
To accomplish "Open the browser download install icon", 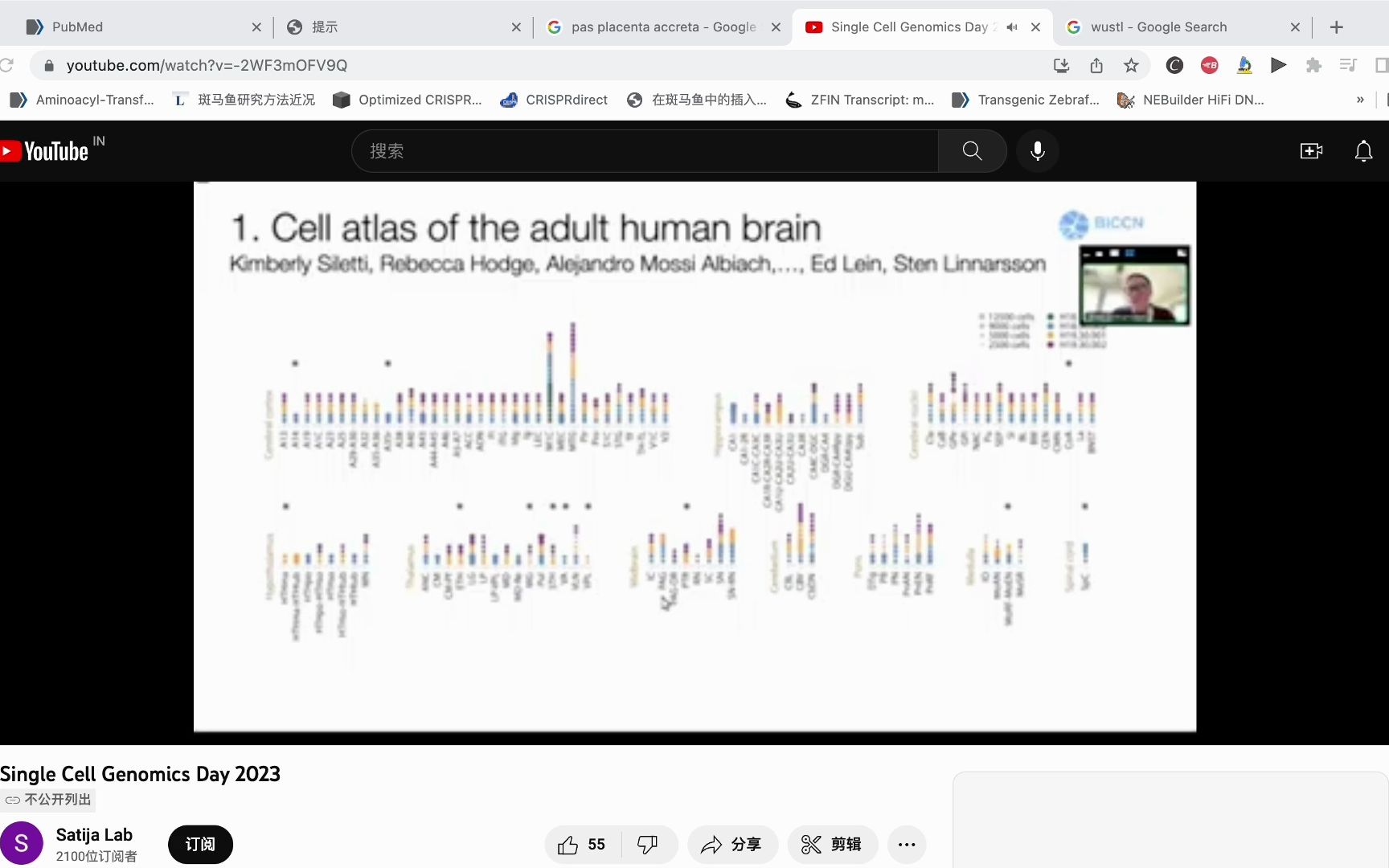I will pos(1061,65).
